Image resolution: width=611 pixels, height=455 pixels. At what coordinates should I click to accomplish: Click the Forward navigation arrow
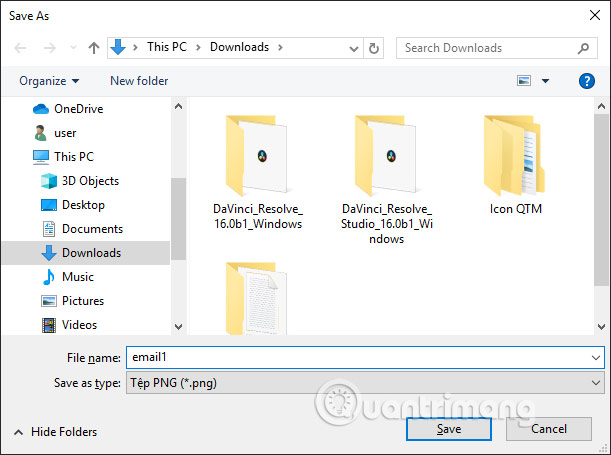click(x=49, y=48)
